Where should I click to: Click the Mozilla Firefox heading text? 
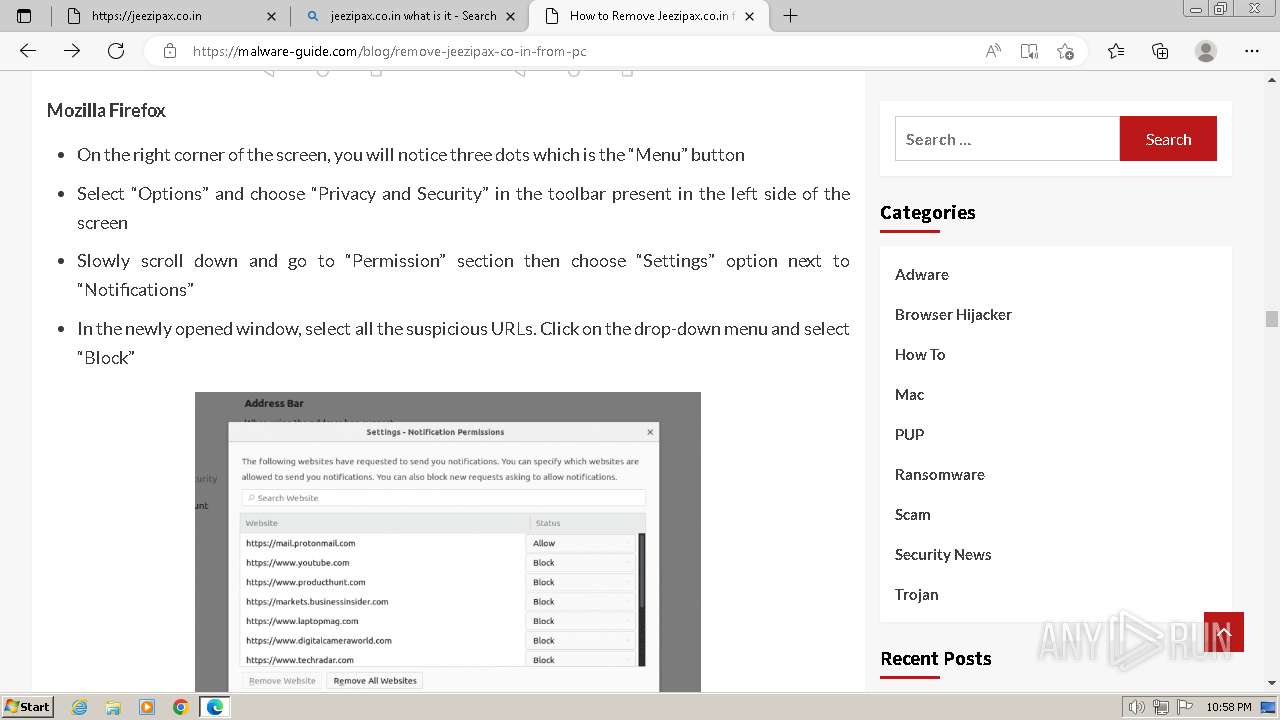click(x=106, y=110)
